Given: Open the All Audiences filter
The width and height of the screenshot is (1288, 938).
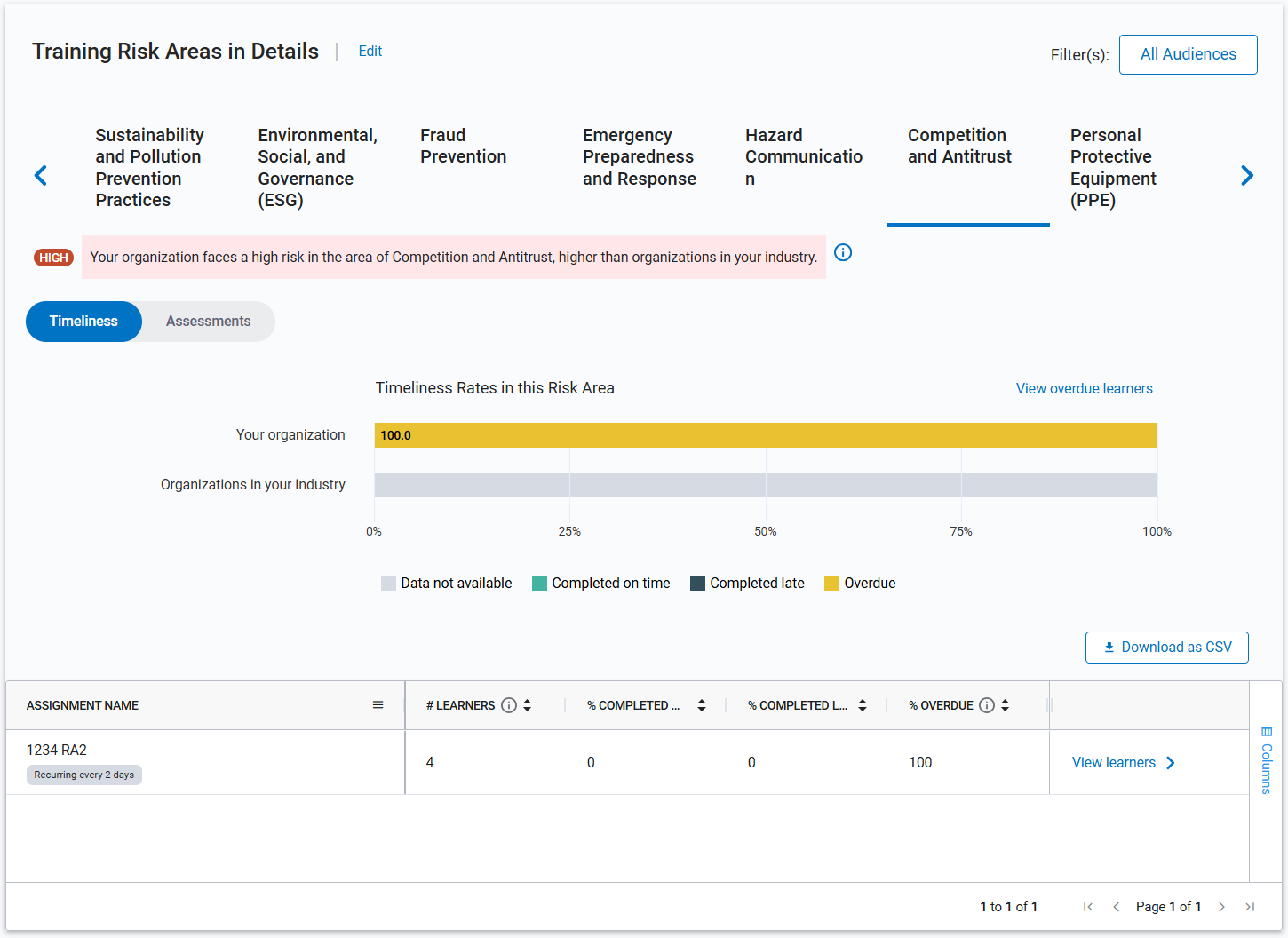Looking at the screenshot, I should pos(1189,54).
